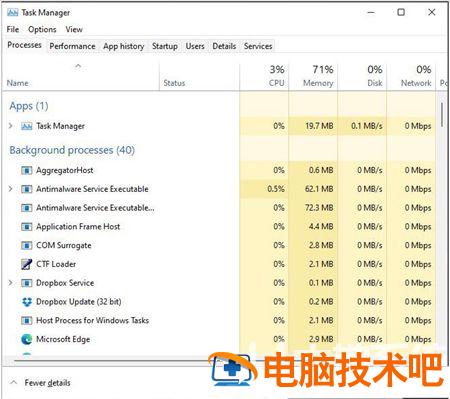Select the Processes tab

pos(24,45)
